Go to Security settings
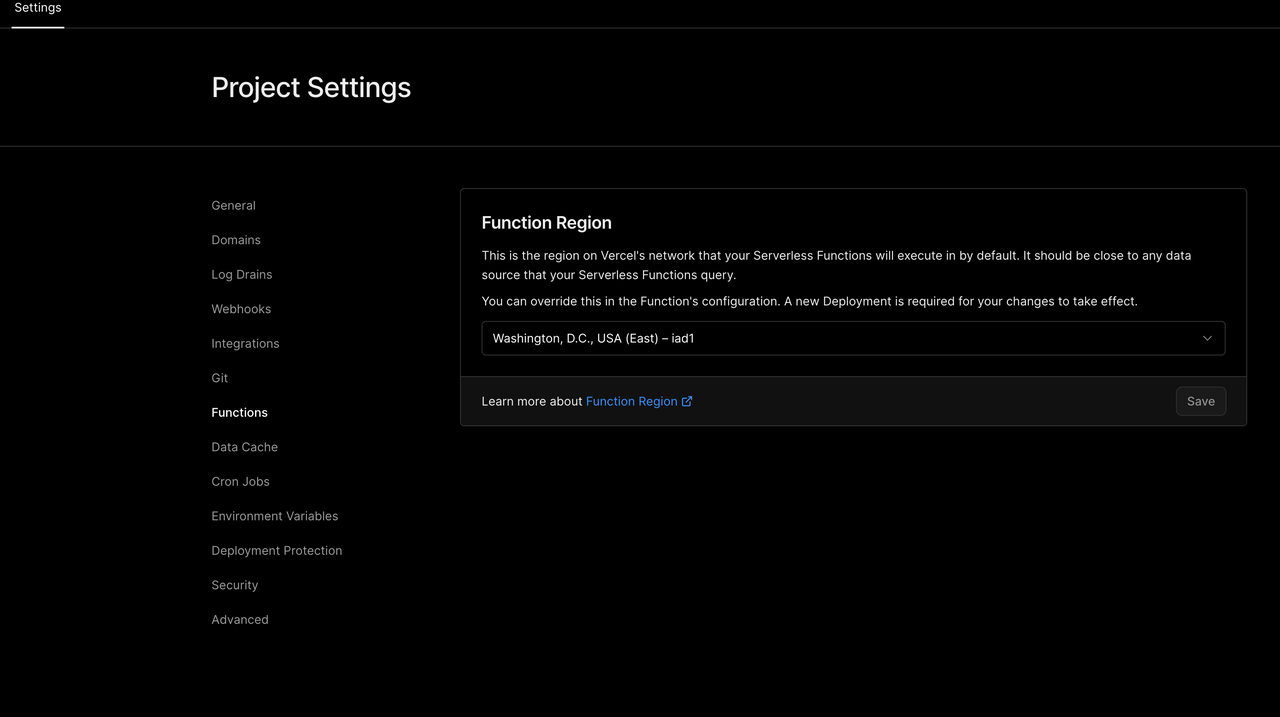Viewport: 1280px width, 717px height. [235, 585]
